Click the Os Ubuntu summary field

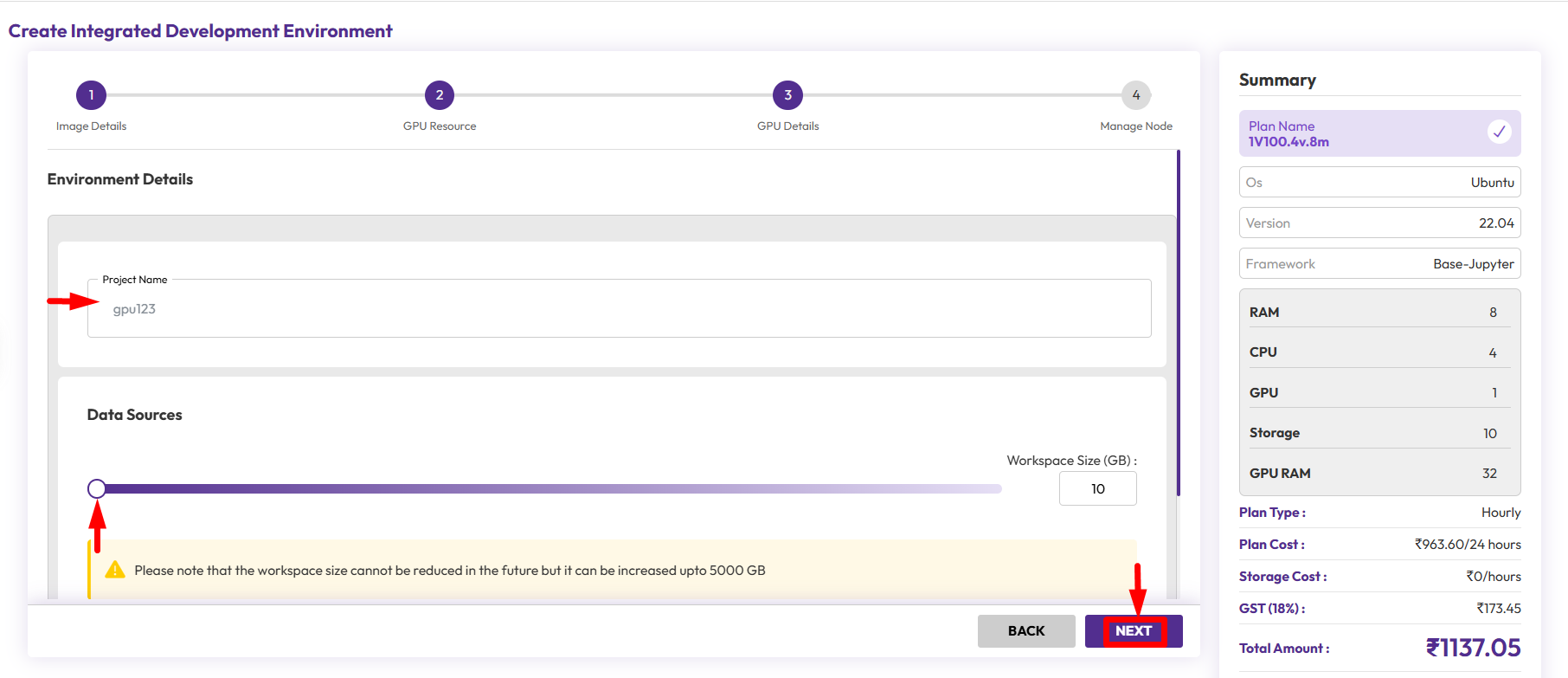[x=1379, y=183]
